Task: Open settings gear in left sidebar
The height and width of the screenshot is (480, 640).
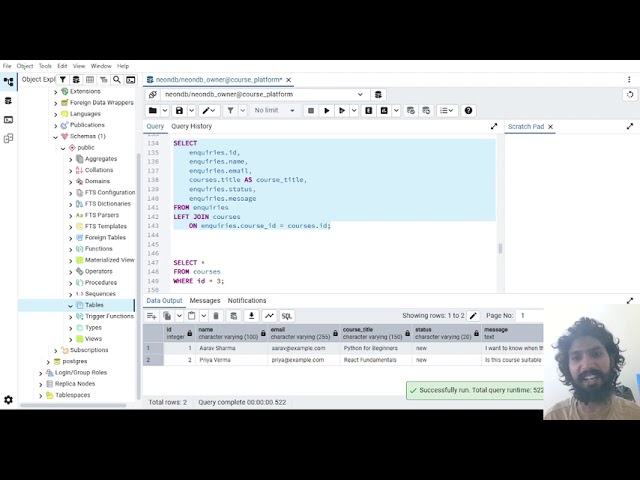Action: click(8, 400)
